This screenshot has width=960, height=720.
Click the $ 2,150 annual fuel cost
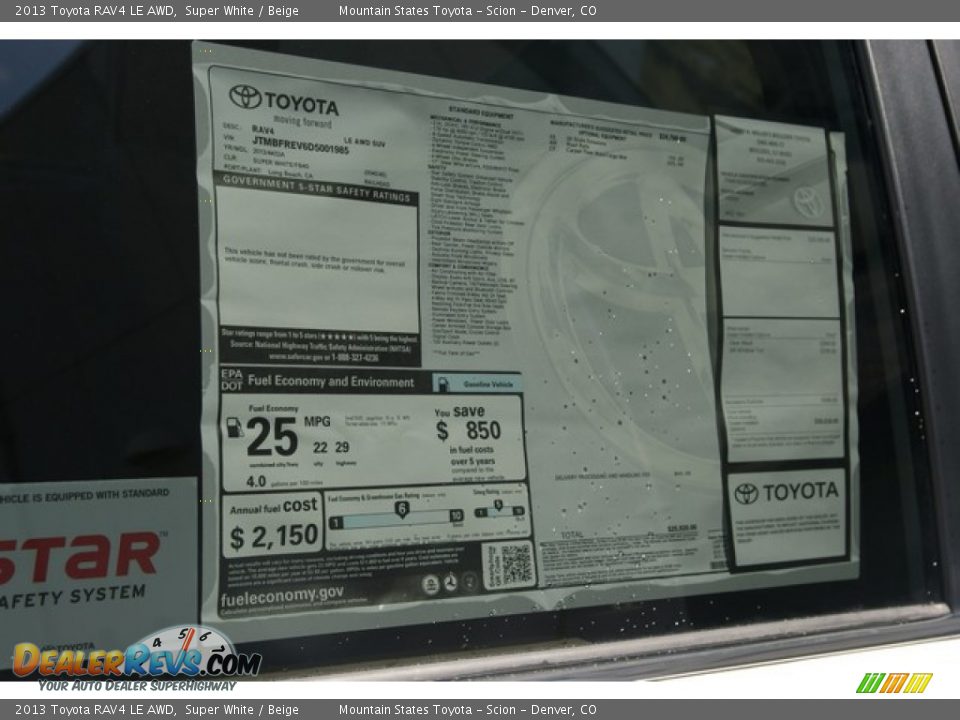(274, 536)
